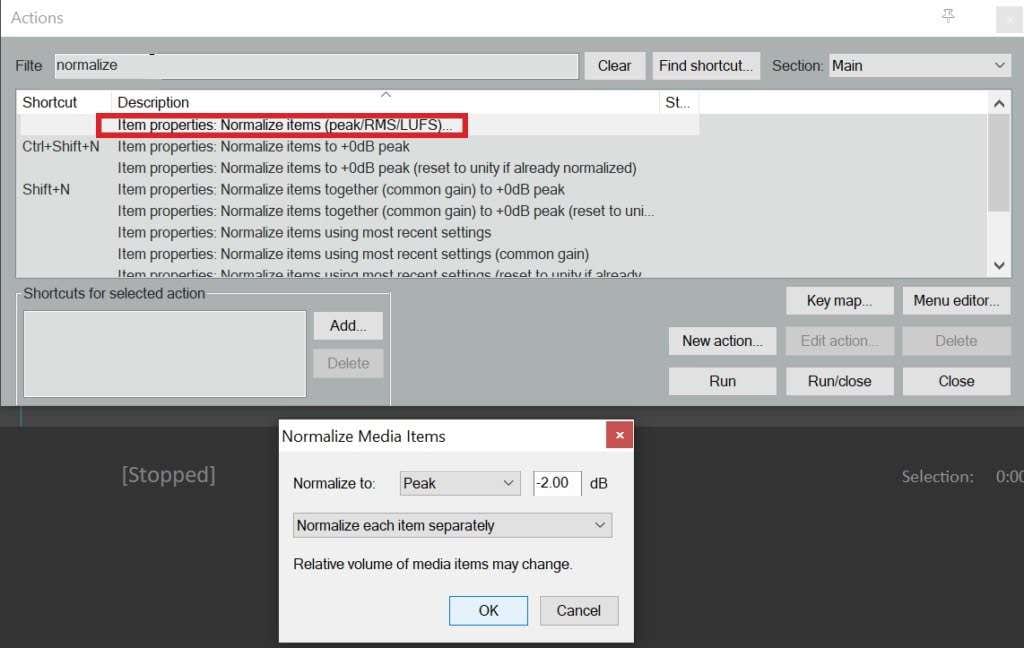Create a New action
Image resolution: width=1024 pixels, height=648 pixels.
(x=722, y=341)
